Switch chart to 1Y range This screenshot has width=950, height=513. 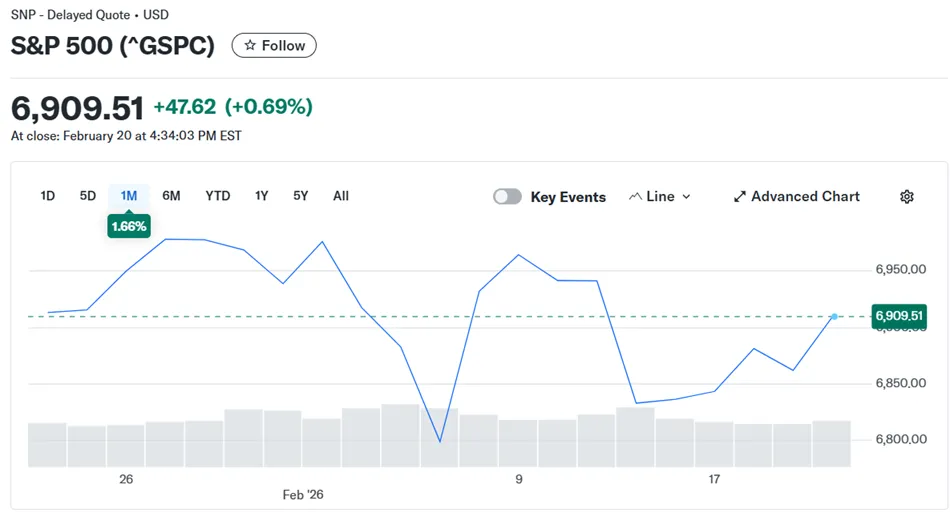[x=262, y=196]
